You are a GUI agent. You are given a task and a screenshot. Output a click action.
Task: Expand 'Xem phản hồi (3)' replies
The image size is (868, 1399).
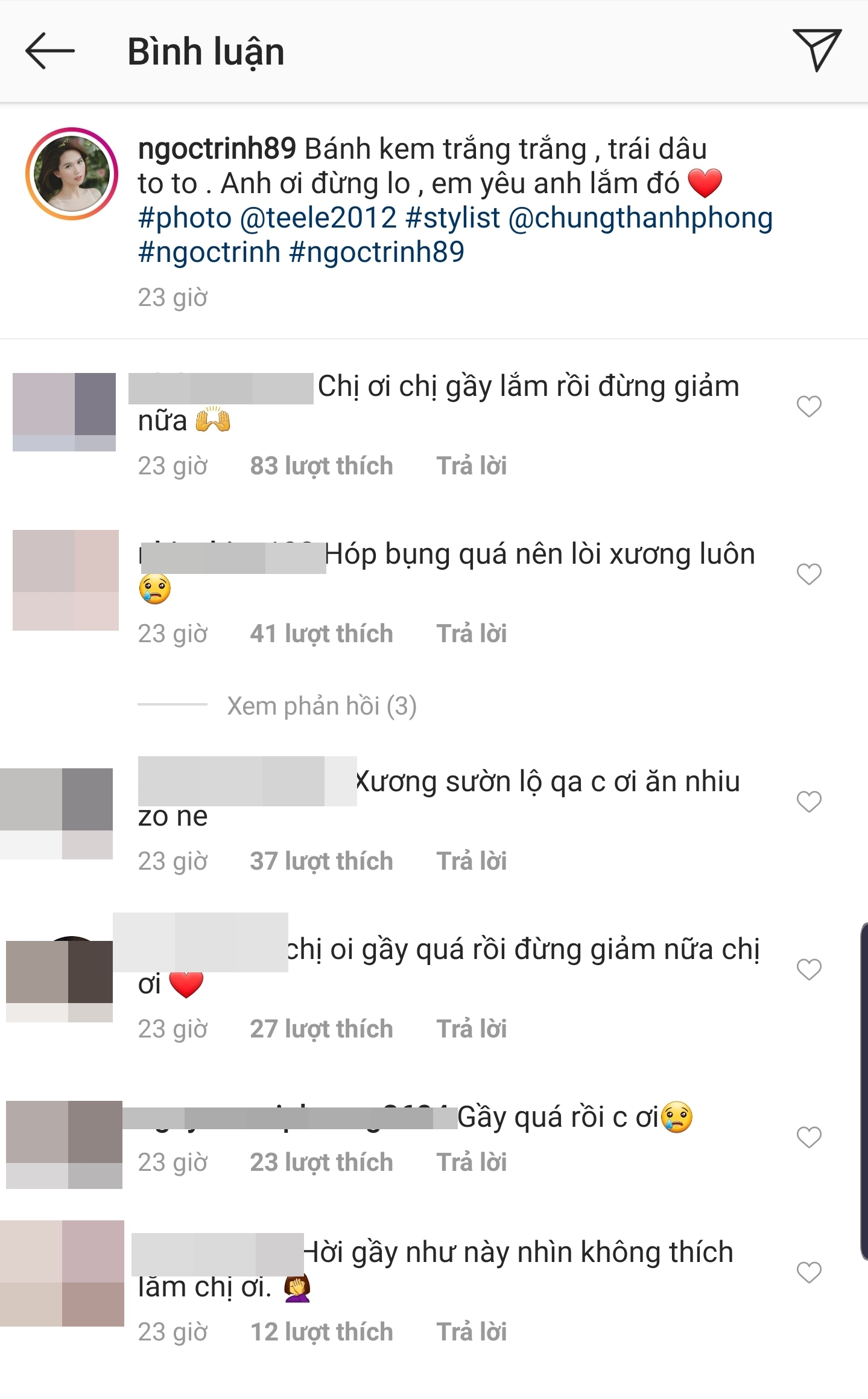click(322, 706)
